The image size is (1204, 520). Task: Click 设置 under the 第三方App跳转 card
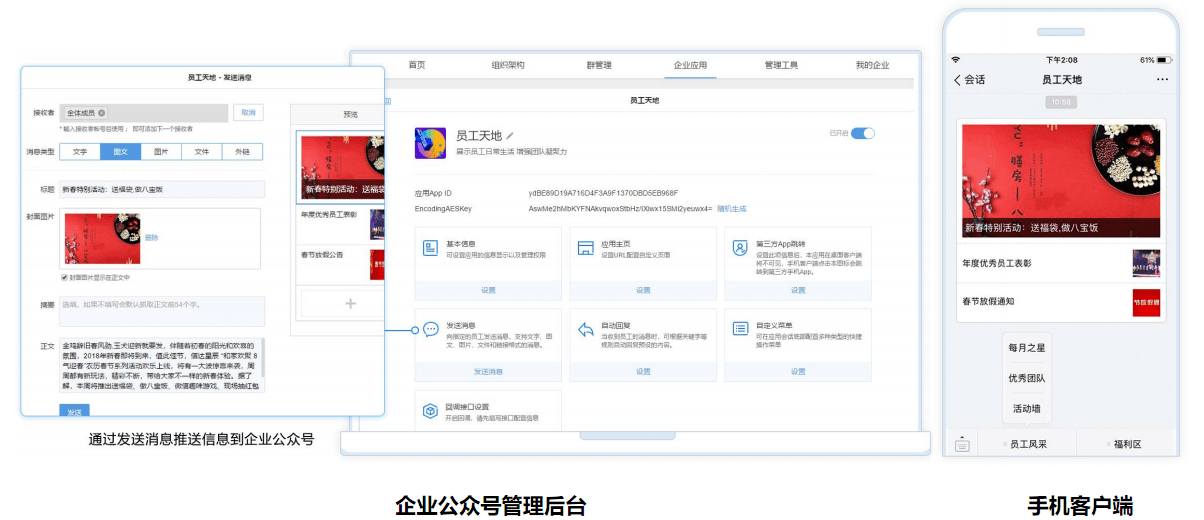(798, 290)
